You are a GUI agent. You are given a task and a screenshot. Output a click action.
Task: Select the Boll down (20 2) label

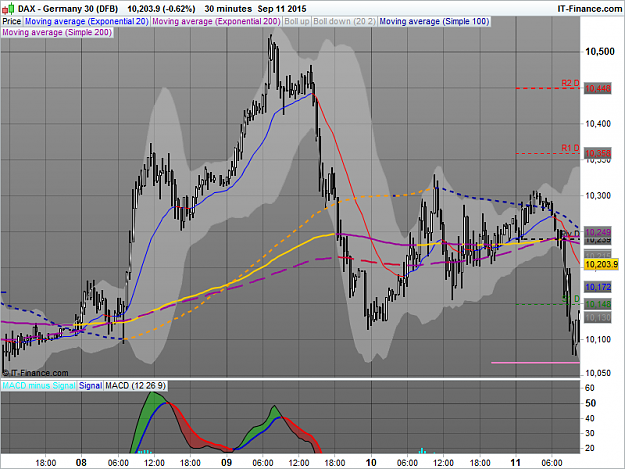(344, 22)
